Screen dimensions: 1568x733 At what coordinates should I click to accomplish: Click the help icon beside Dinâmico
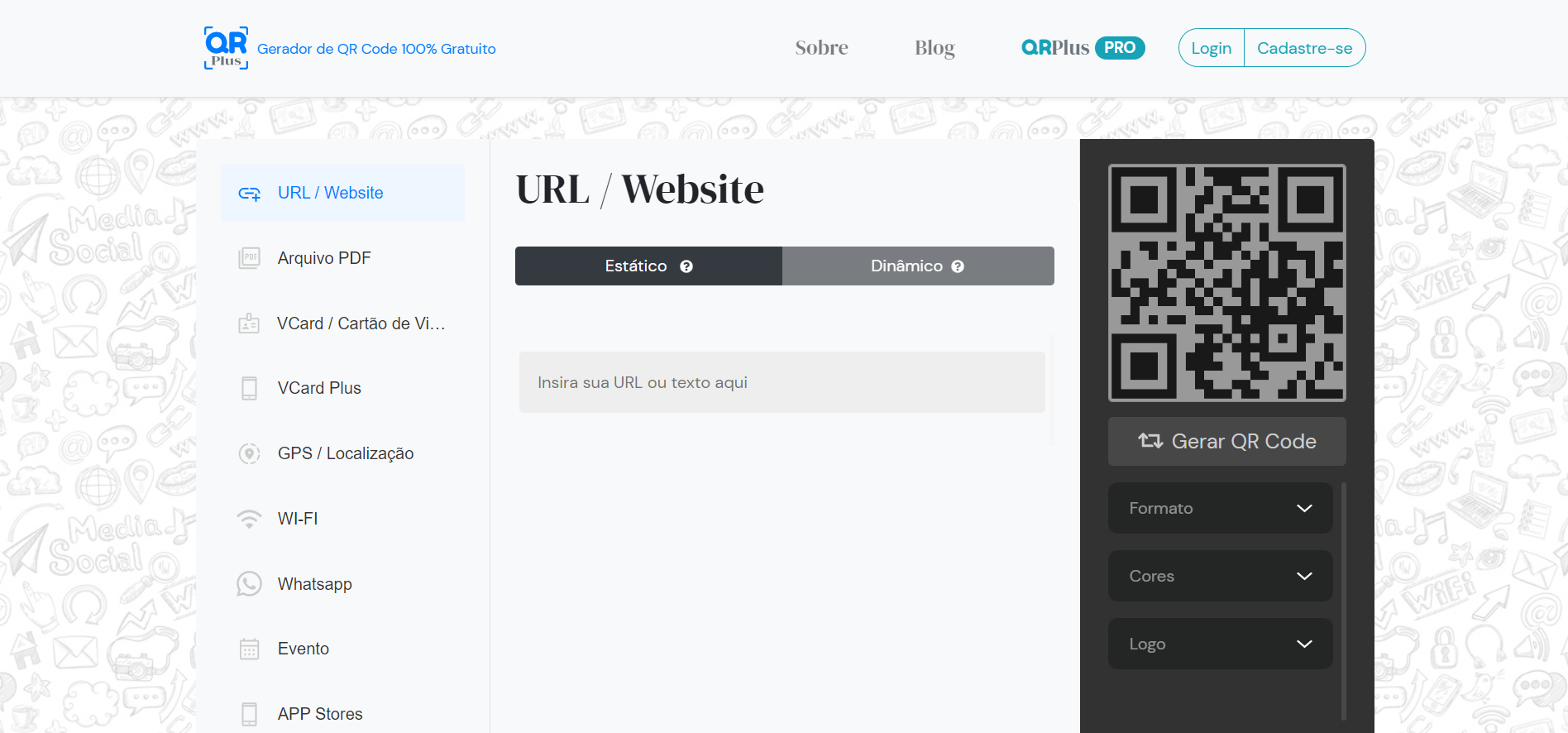pos(958,266)
